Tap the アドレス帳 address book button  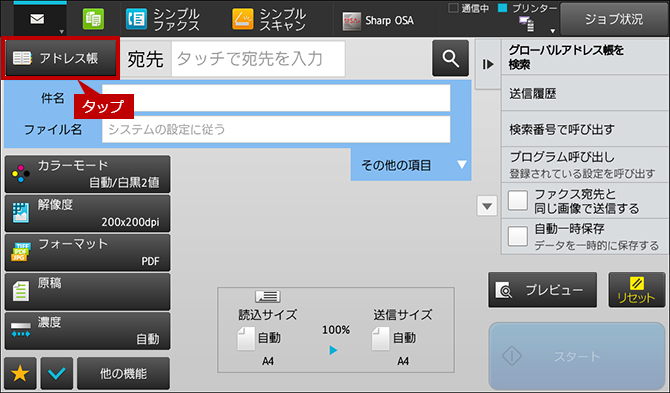[60, 58]
